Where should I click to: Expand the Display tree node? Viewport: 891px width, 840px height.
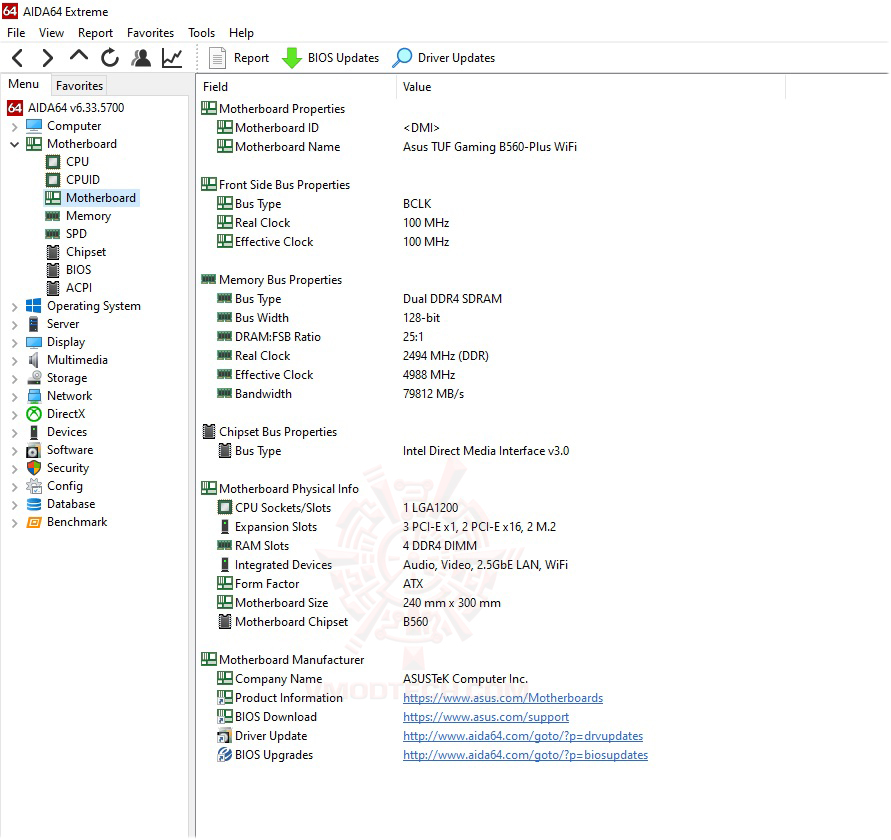(x=15, y=343)
